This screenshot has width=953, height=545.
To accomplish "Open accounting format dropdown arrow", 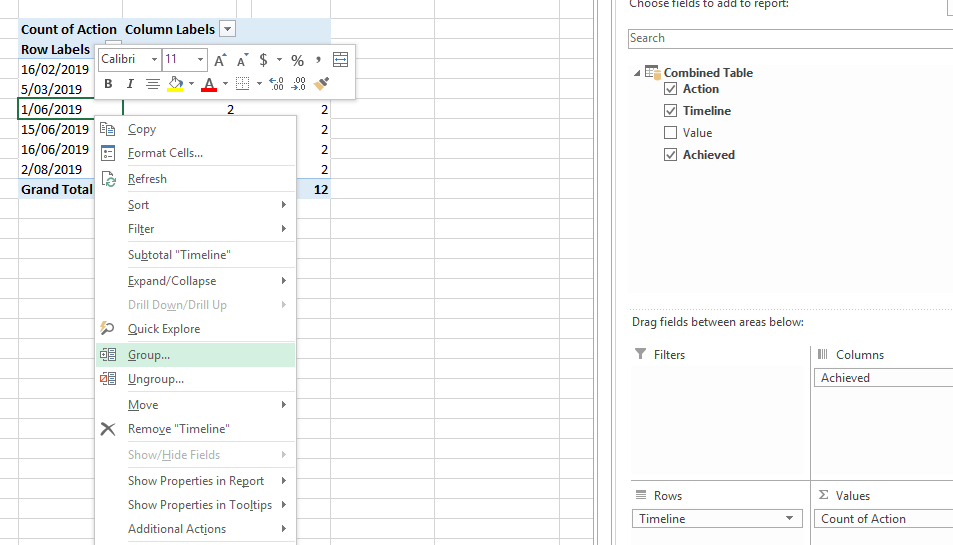I will pos(280,60).
